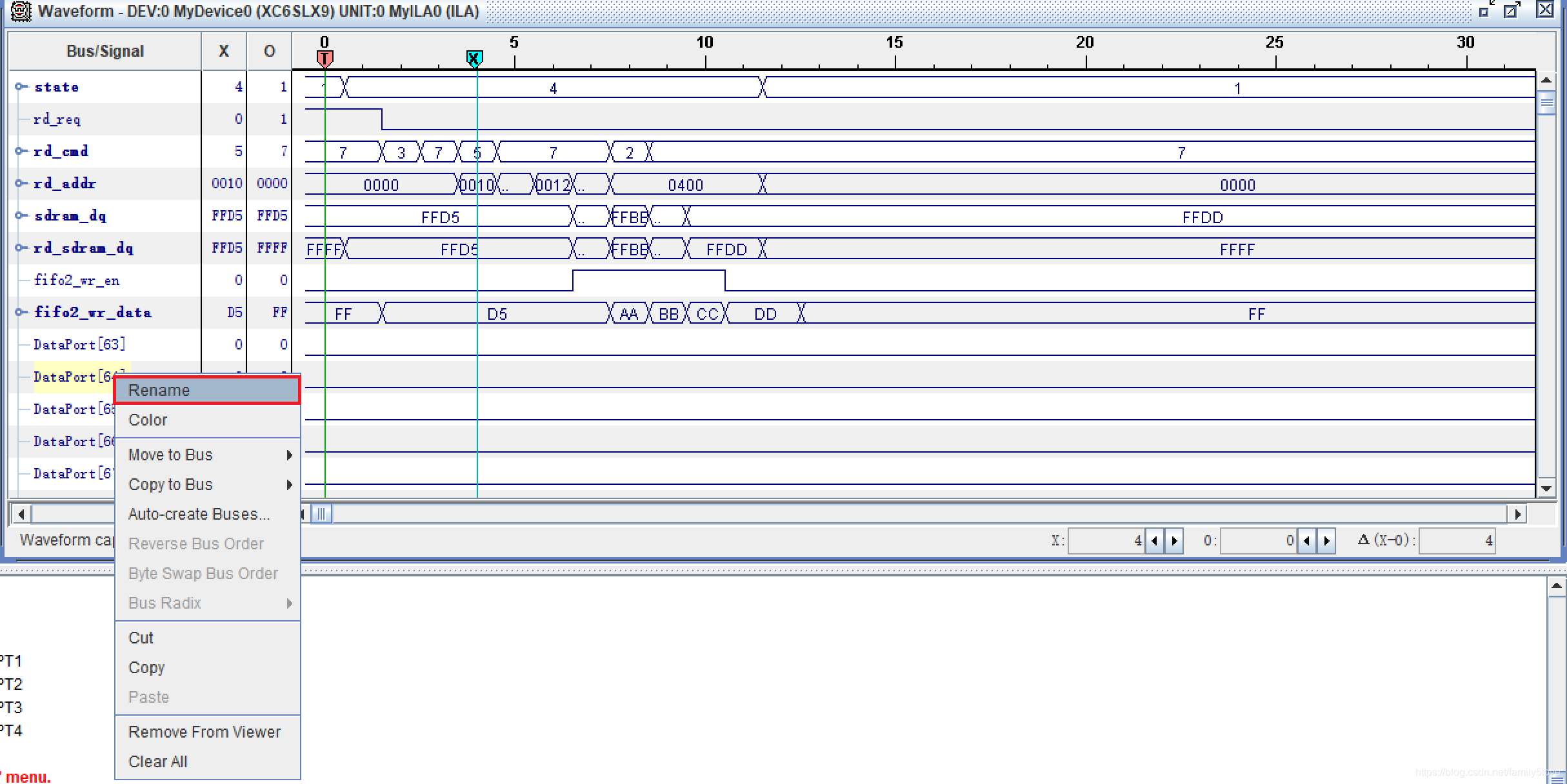Select the rd_req signal row

pyautogui.click(x=57, y=119)
